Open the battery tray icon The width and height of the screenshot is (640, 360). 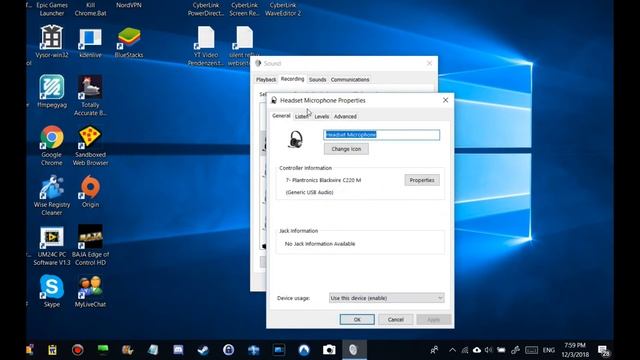pyautogui.click(x=501, y=350)
